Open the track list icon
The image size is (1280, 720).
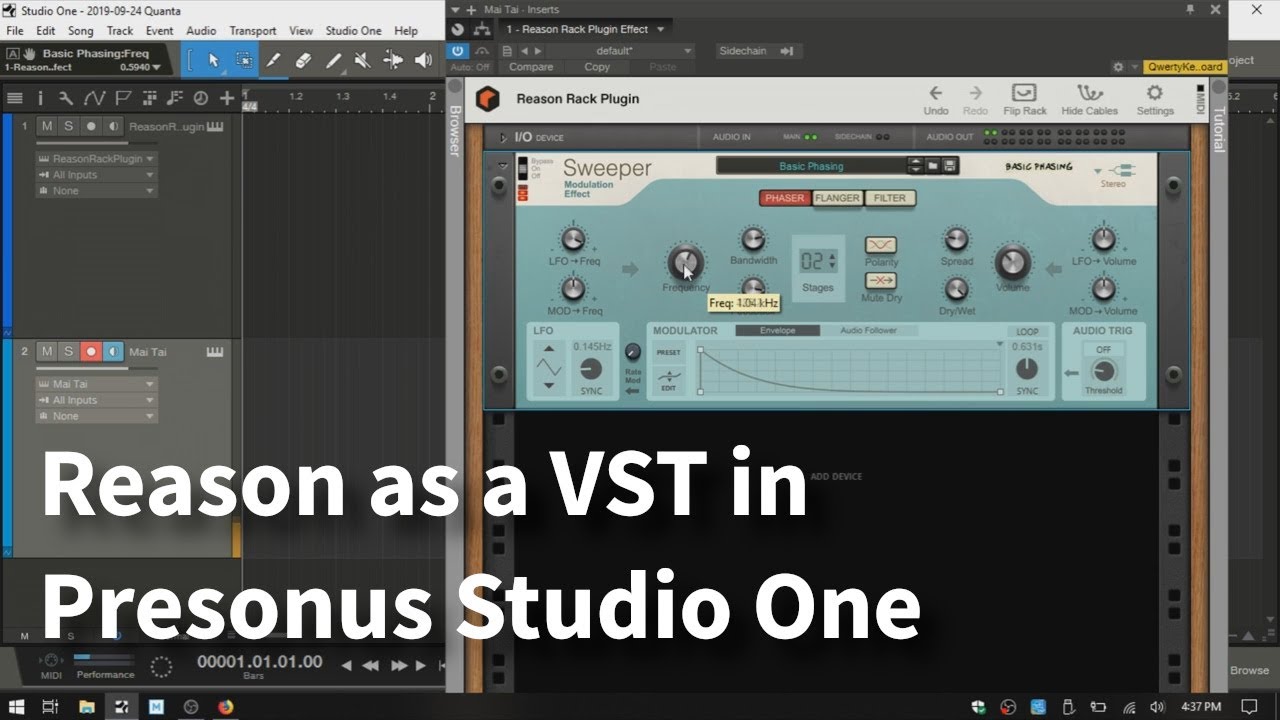15,98
